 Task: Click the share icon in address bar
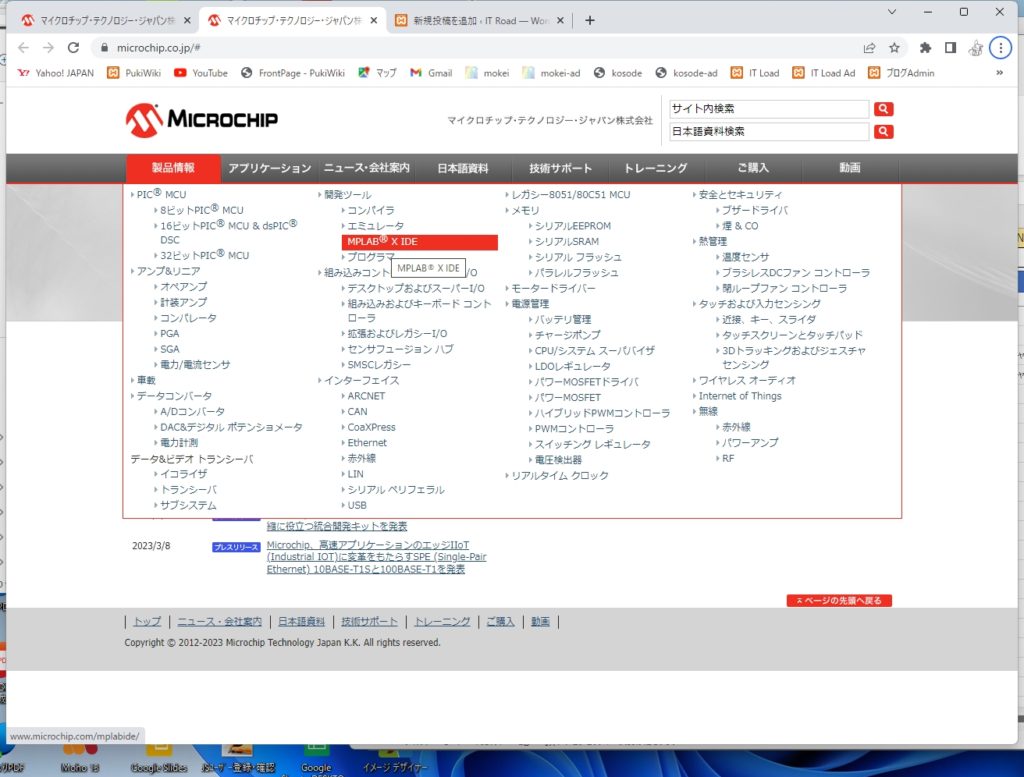(870, 47)
